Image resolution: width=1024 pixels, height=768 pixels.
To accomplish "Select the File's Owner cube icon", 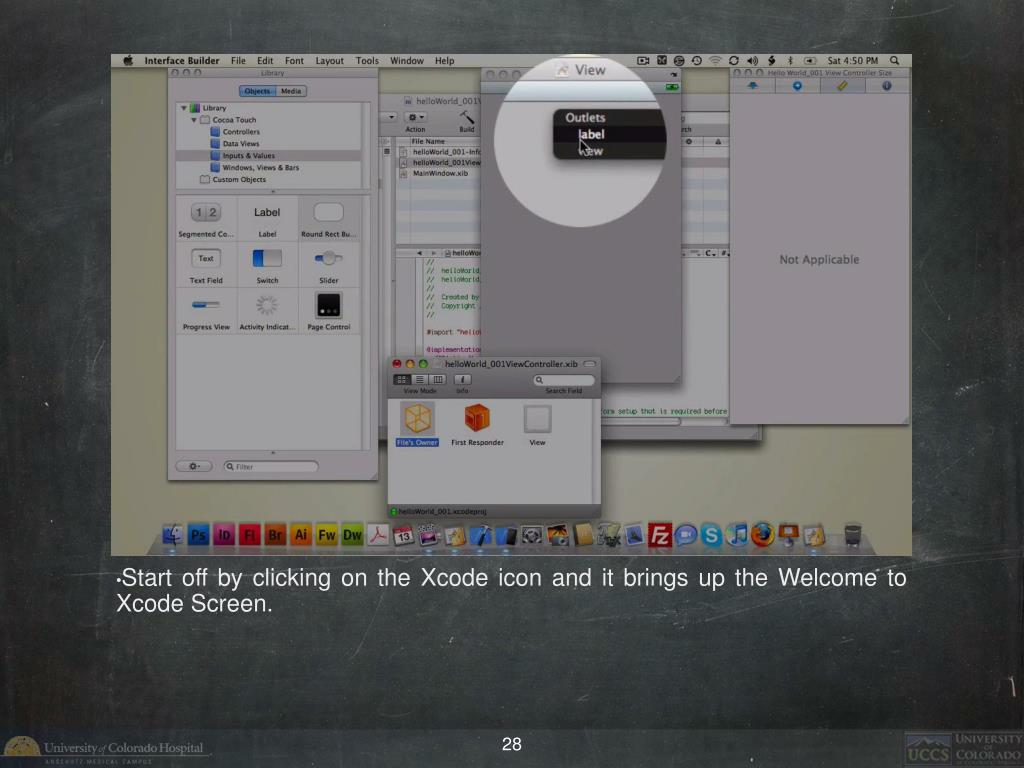I will coord(417,419).
